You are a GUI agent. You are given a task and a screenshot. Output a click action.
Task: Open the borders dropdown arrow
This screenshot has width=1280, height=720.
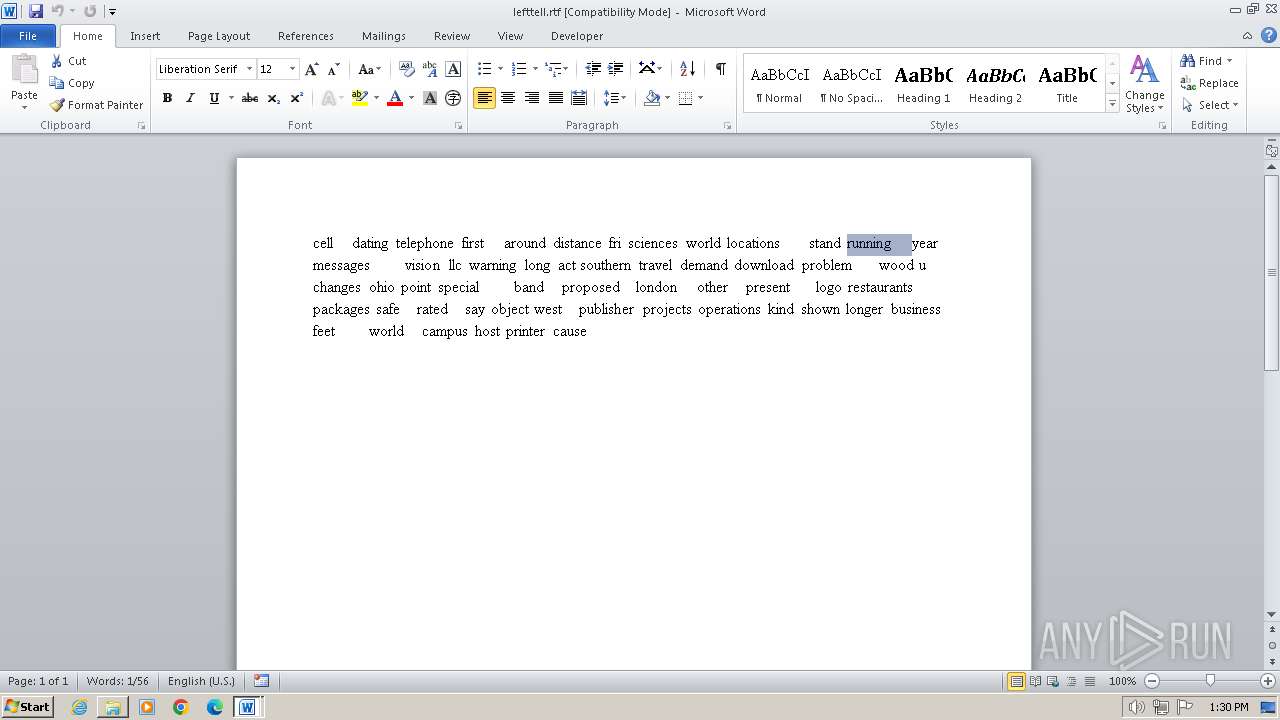click(700, 98)
